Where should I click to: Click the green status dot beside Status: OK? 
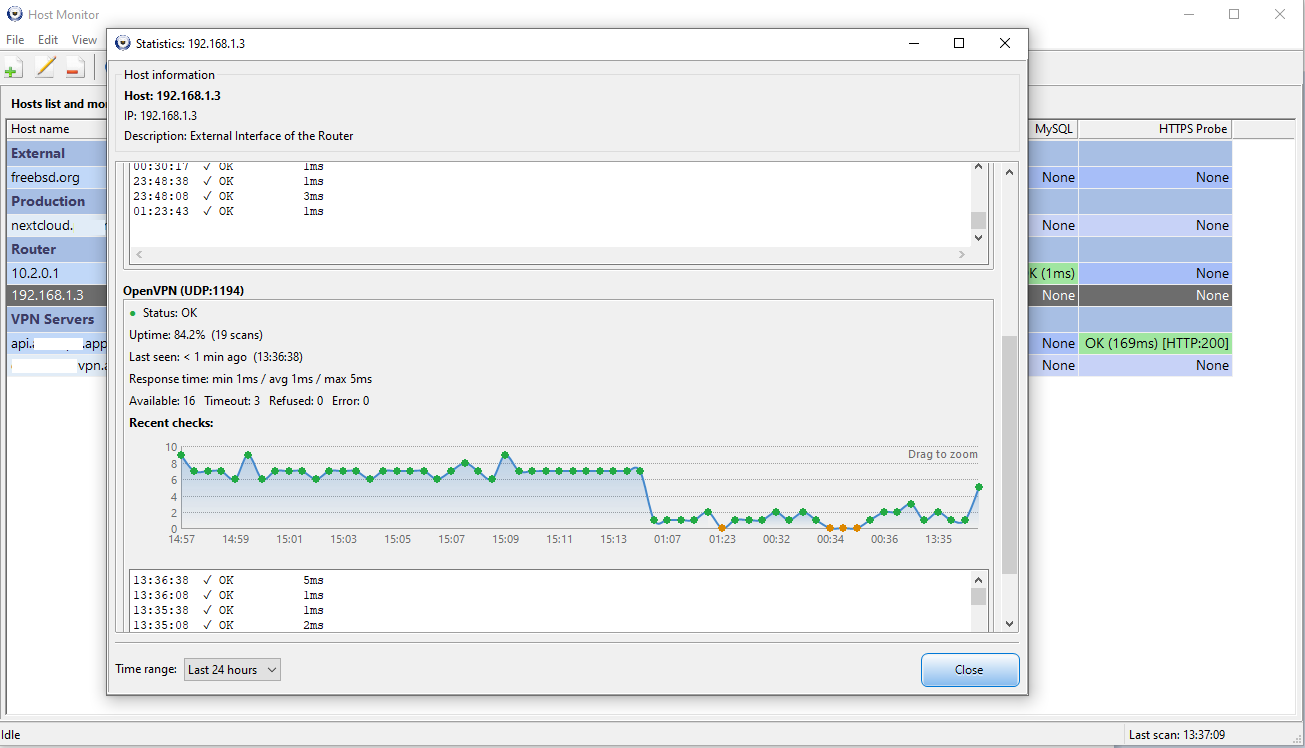click(131, 311)
